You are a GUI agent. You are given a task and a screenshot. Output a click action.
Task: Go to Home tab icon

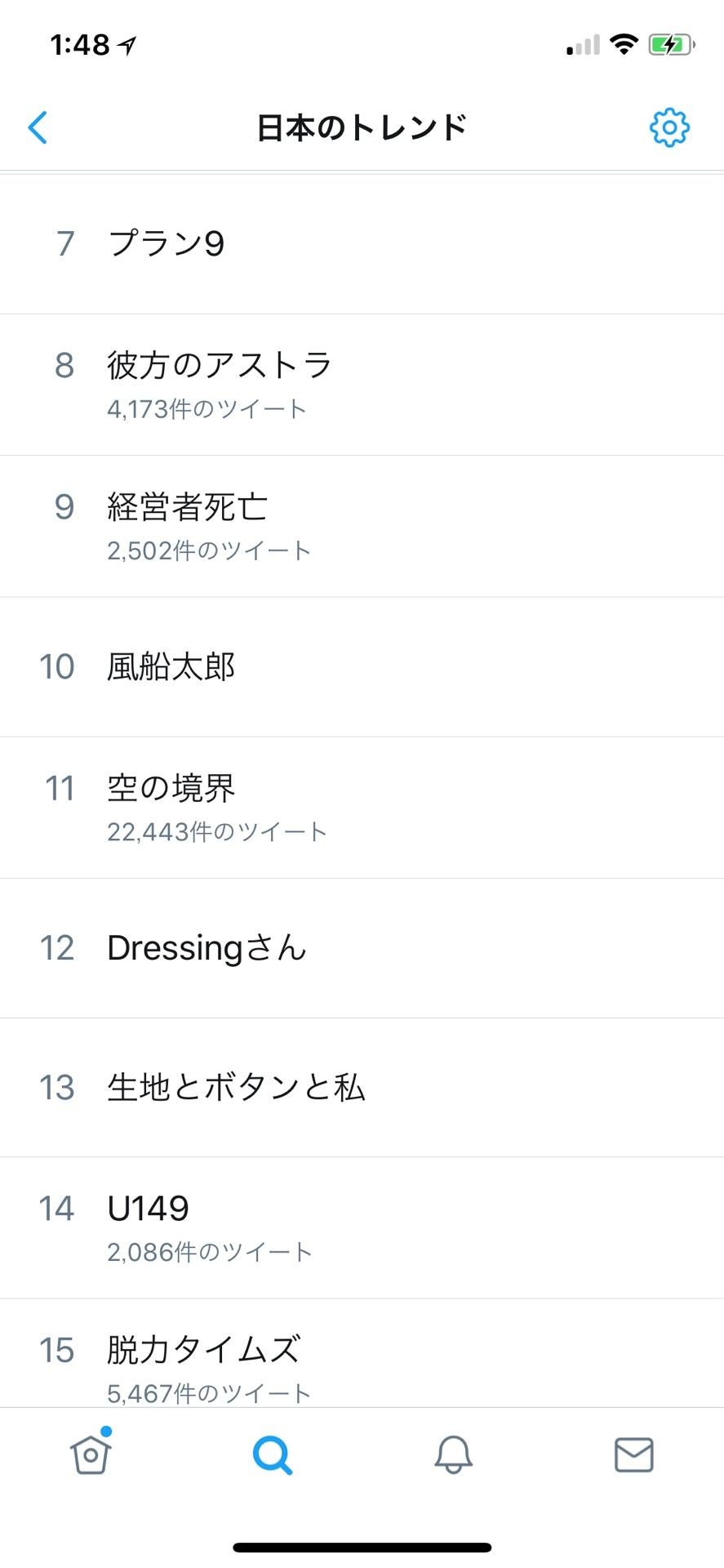(x=91, y=1454)
